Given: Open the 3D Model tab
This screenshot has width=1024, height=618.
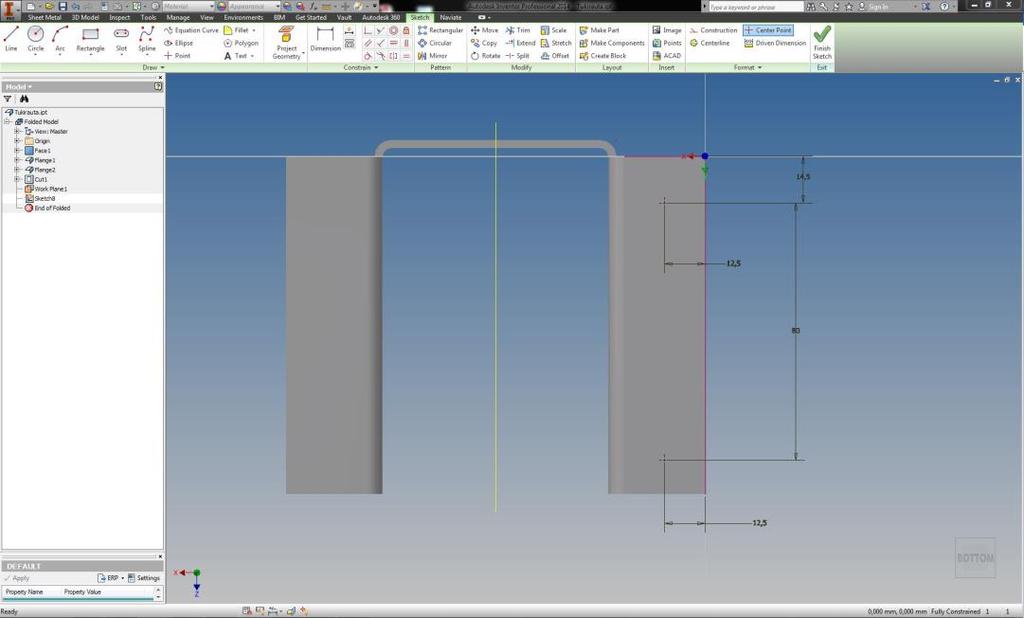Looking at the screenshot, I should [x=85, y=18].
